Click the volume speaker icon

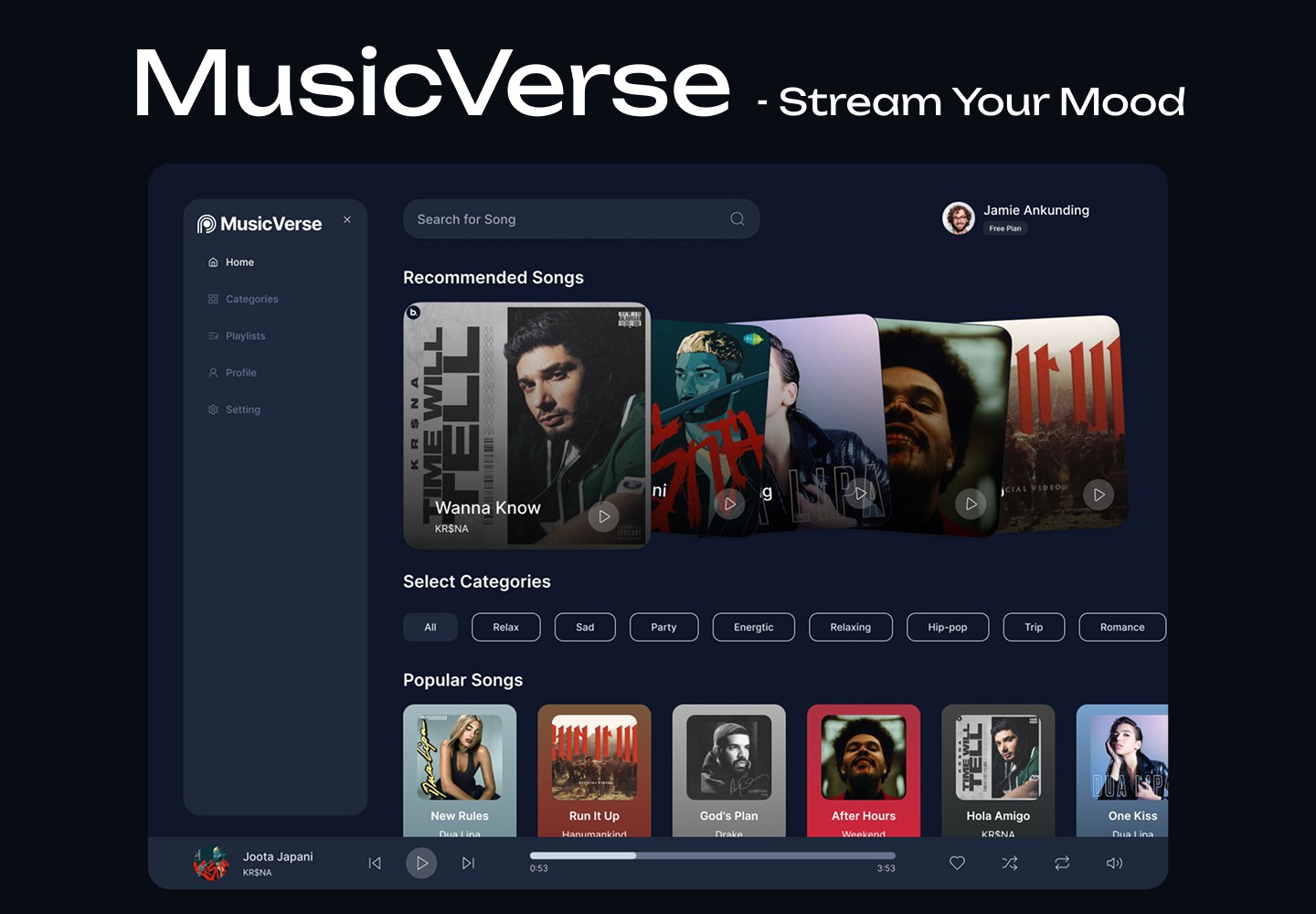click(x=1114, y=863)
